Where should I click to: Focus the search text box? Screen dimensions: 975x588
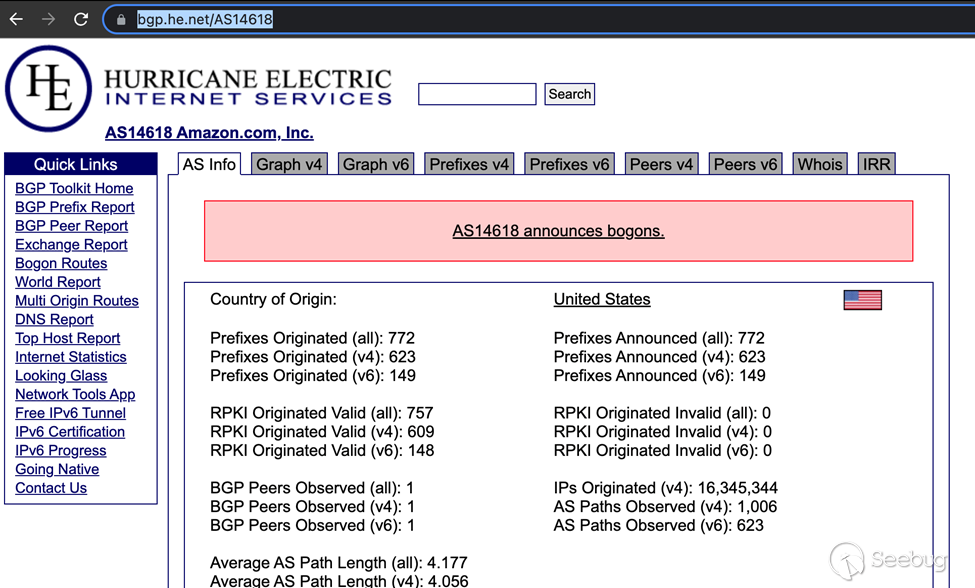pyautogui.click(x=477, y=94)
